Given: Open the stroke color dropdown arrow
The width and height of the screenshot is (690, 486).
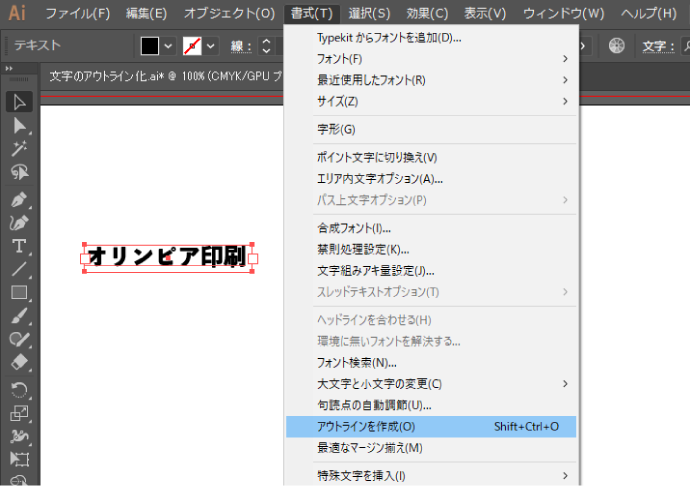Looking at the screenshot, I should pos(211,46).
